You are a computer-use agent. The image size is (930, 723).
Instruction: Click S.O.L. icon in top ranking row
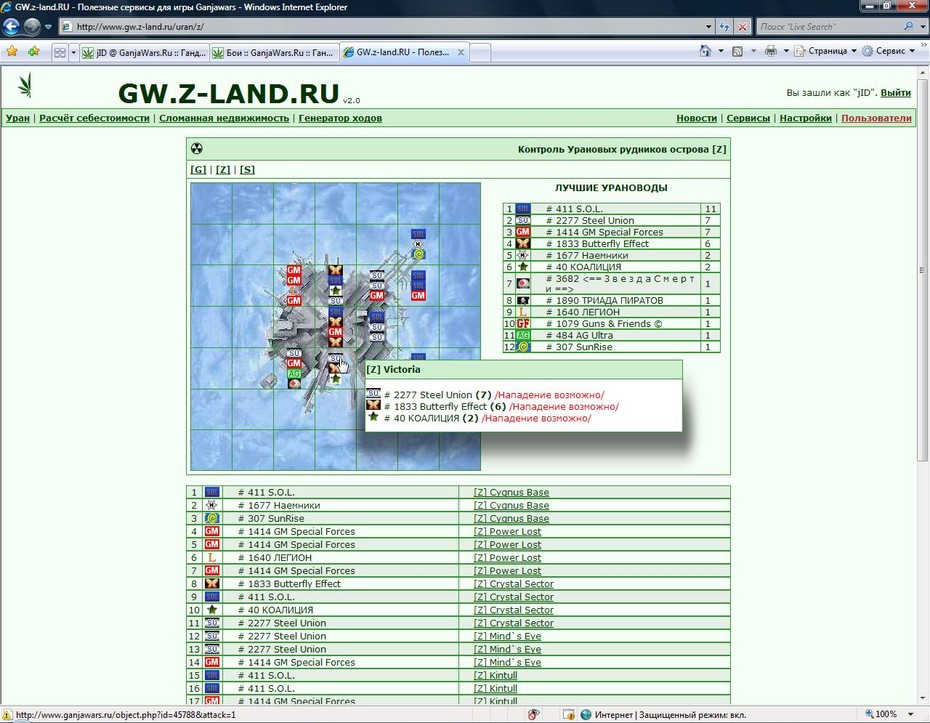(x=523, y=209)
